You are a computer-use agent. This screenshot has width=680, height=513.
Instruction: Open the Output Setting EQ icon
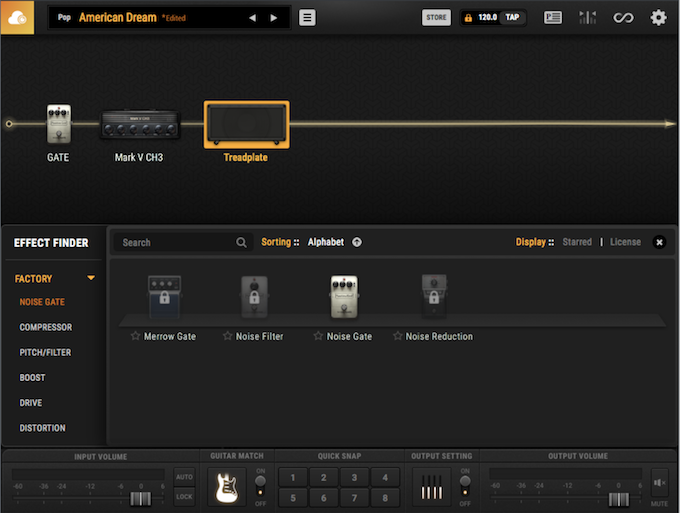432,487
